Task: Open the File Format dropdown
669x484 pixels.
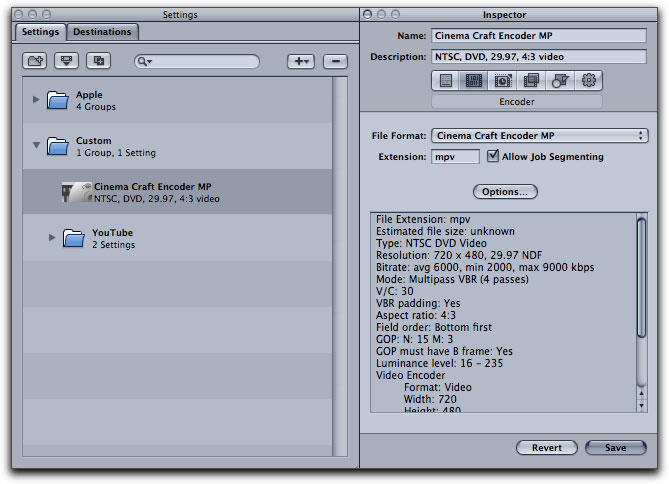Action: click(x=540, y=136)
